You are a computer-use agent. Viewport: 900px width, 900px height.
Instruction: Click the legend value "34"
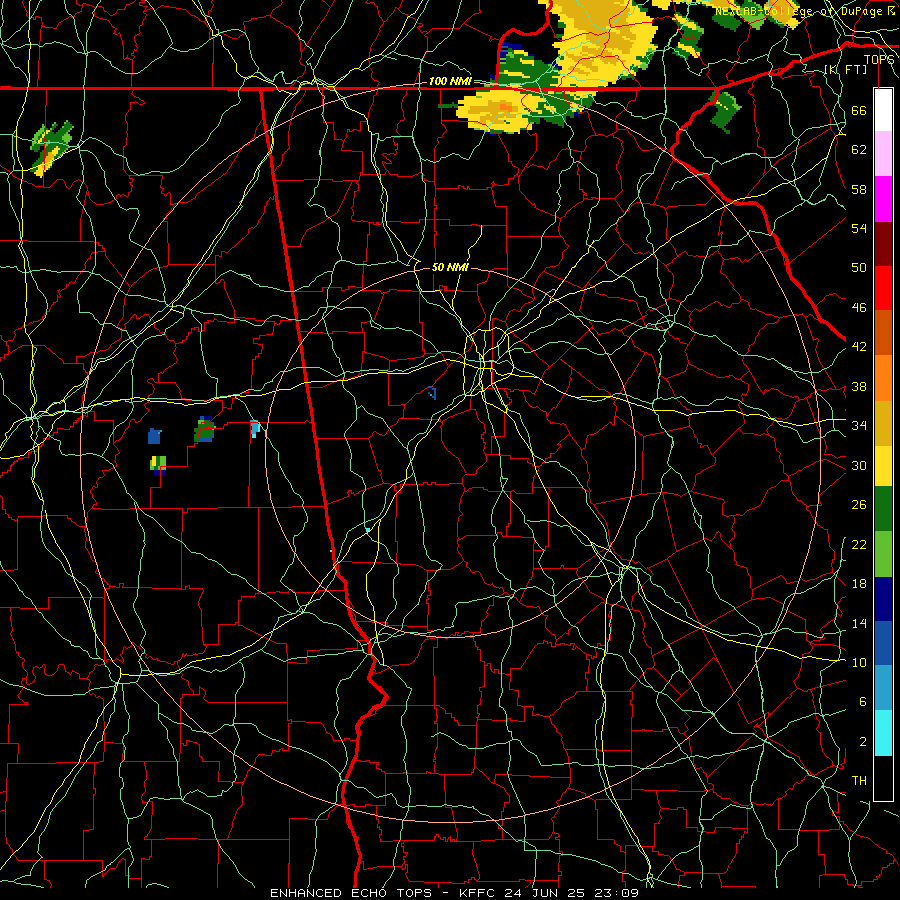pyautogui.click(x=859, y=425)
